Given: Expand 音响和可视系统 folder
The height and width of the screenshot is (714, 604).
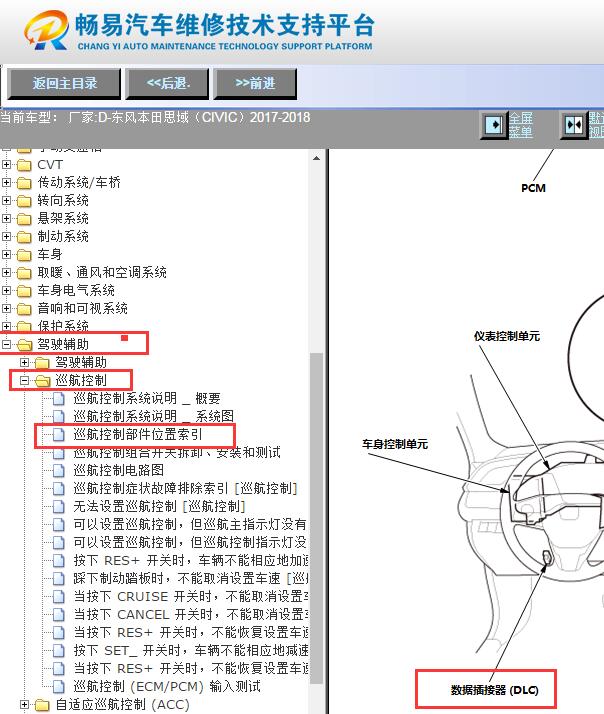Looking at the screenshot, I should (6, 308).
